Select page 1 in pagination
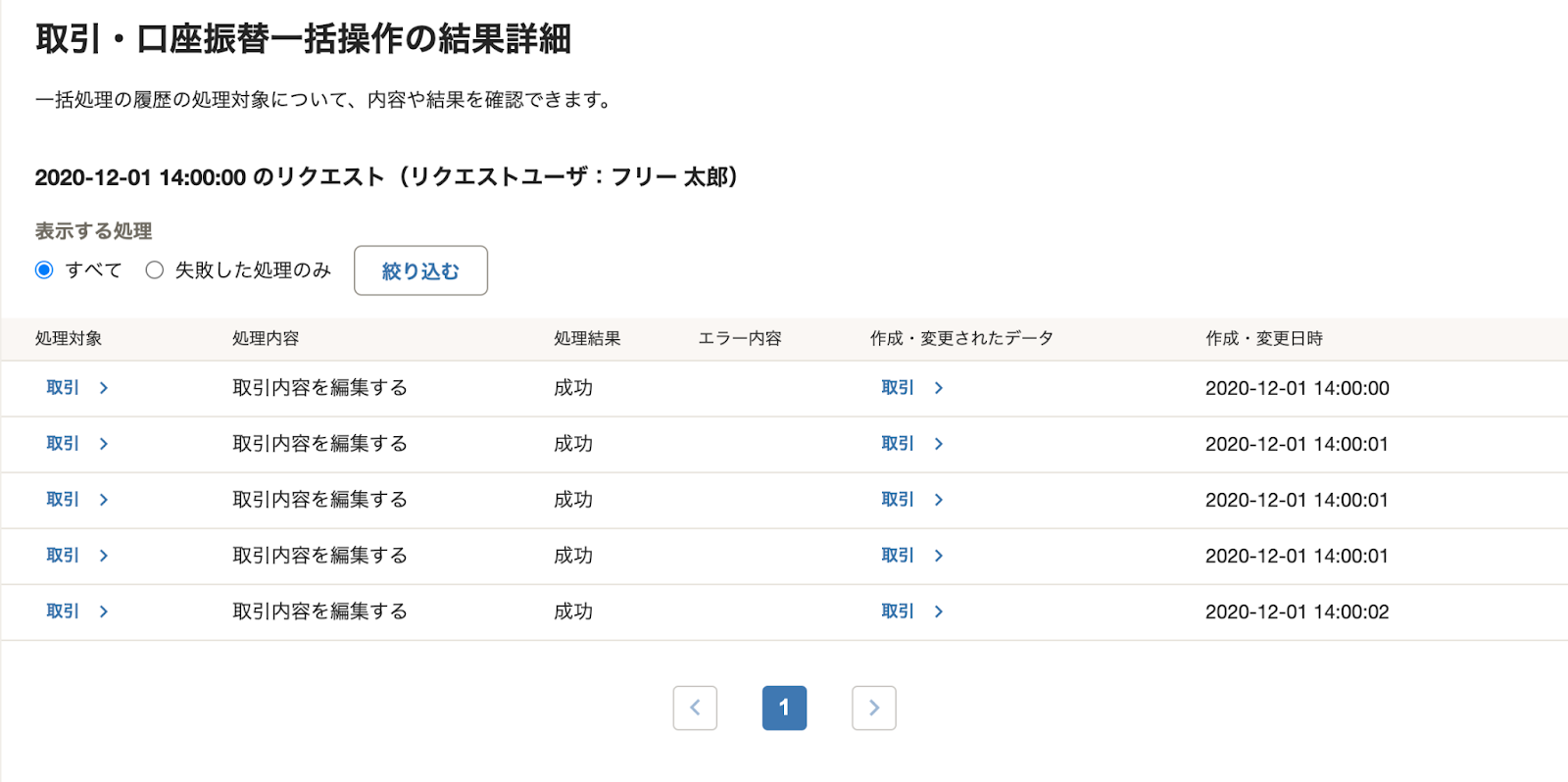The width and height of the screenshot is (1568, 782). tap(784, 708)
